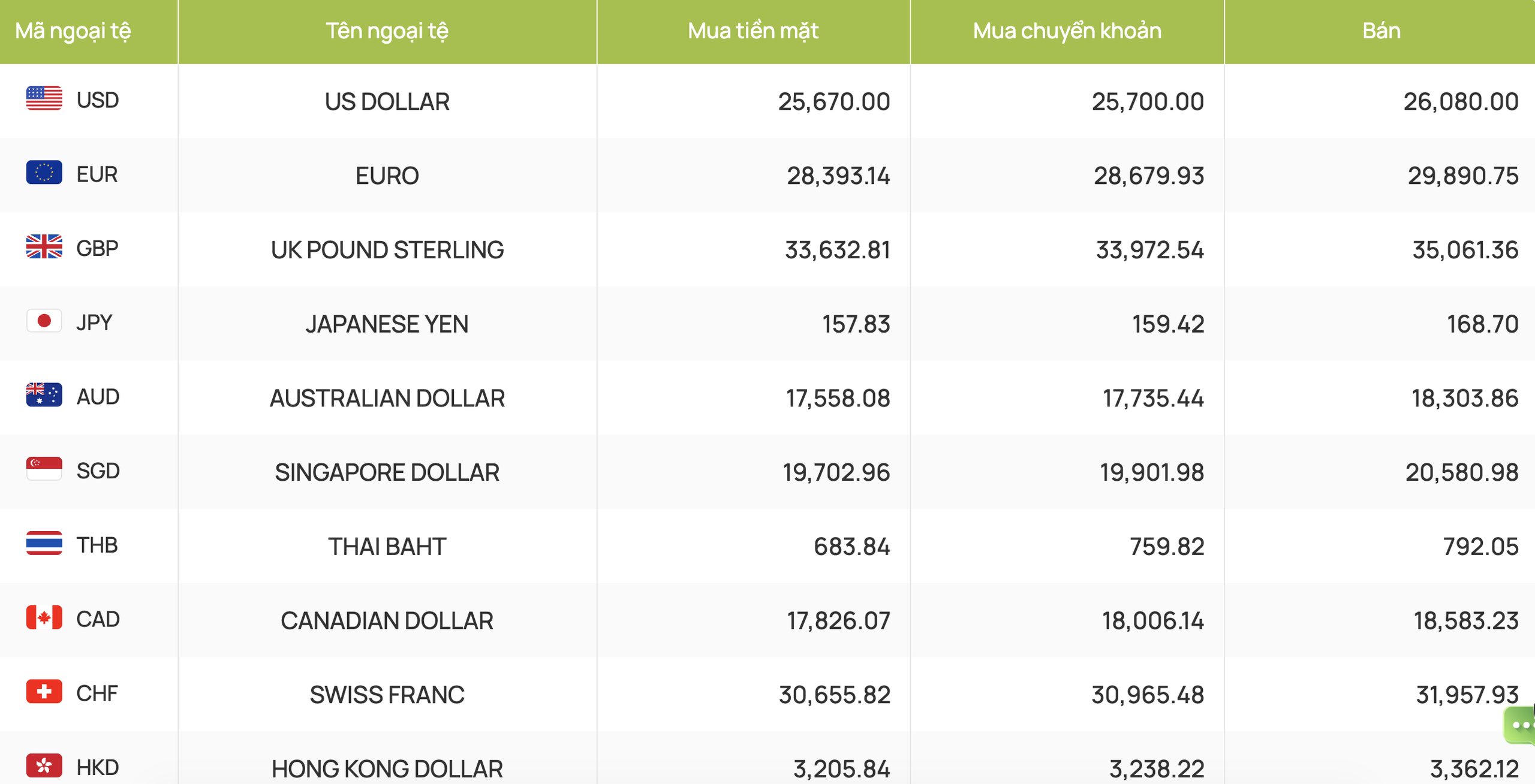Screen dimensions: 1535x784
Task: Click the 'Tên ngoại tệ' column header
Action: pos(387,31)
